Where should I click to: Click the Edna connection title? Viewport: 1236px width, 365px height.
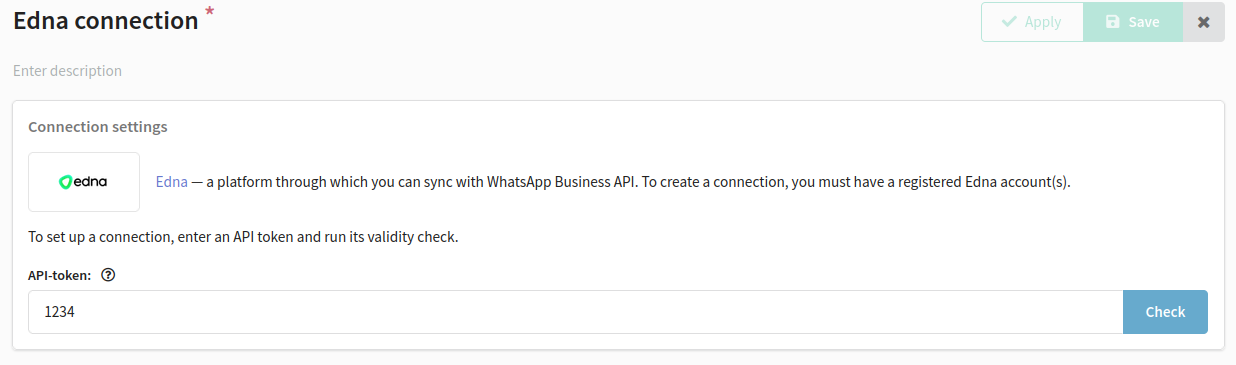point(106,21)
